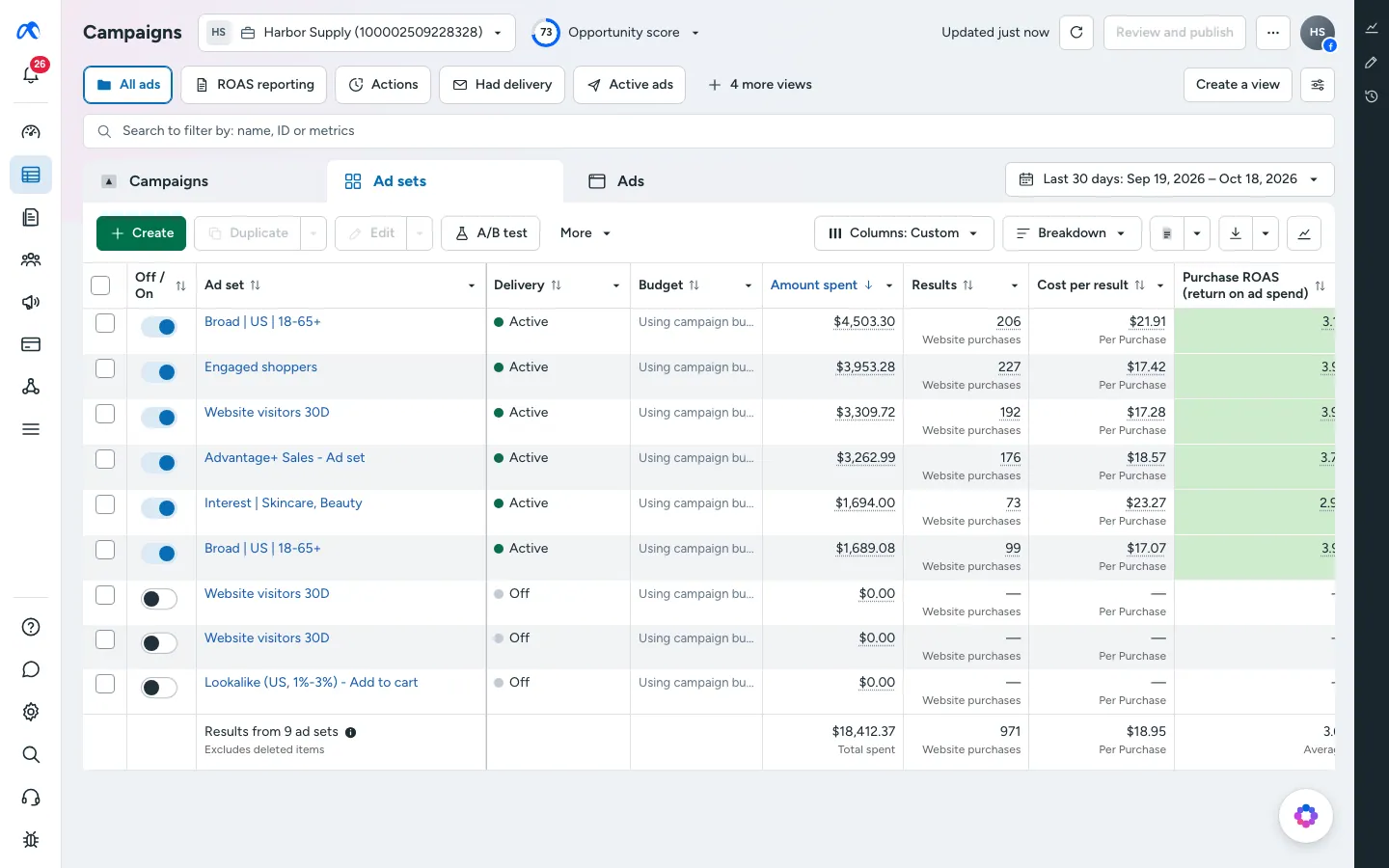Switch to the Ads tab
The height and width of the screenshot is (868, 1389).
coord(616,181)
